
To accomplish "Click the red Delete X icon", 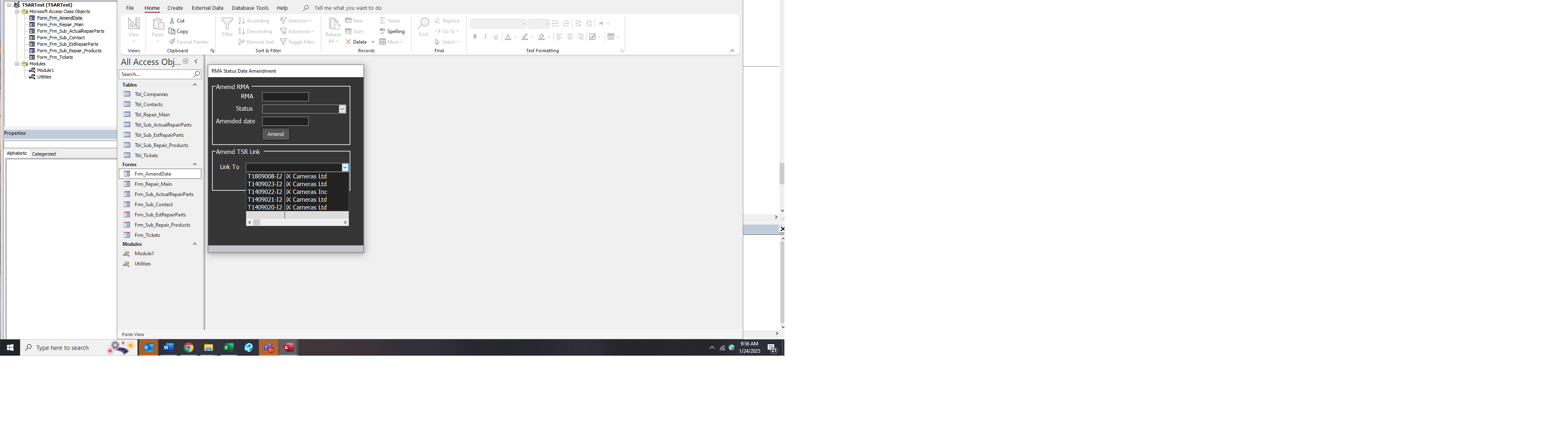I will tap(348, 42).
